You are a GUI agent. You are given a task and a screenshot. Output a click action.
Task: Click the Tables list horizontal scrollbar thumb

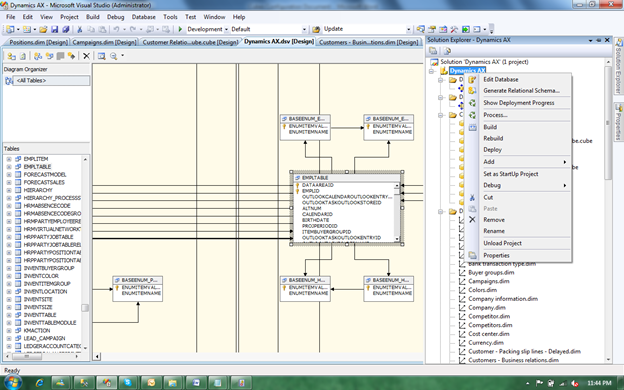[27, 356]
